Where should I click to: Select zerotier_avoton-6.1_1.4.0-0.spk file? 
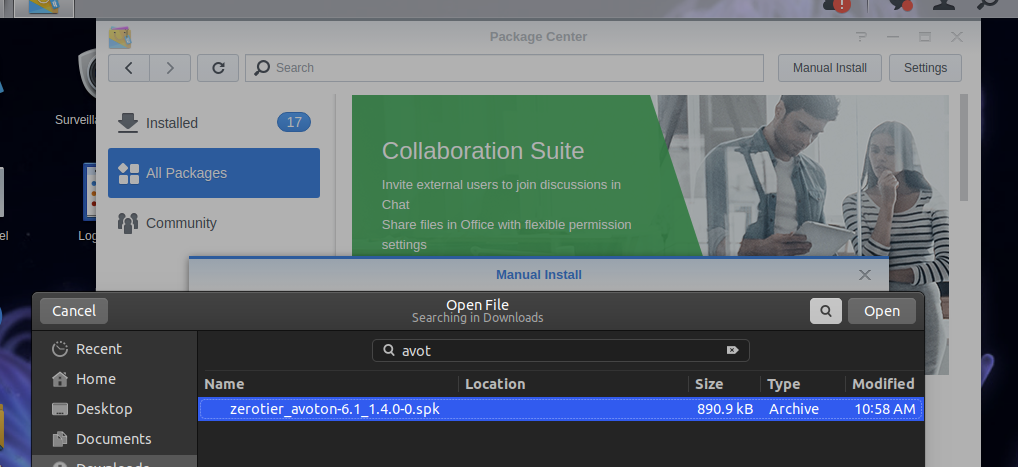tap(561, 409)
